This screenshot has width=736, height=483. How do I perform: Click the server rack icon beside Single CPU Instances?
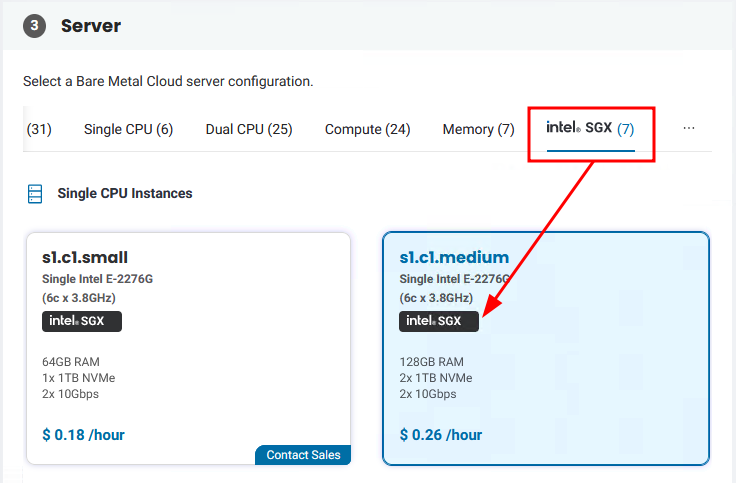[x=35, y=193]
